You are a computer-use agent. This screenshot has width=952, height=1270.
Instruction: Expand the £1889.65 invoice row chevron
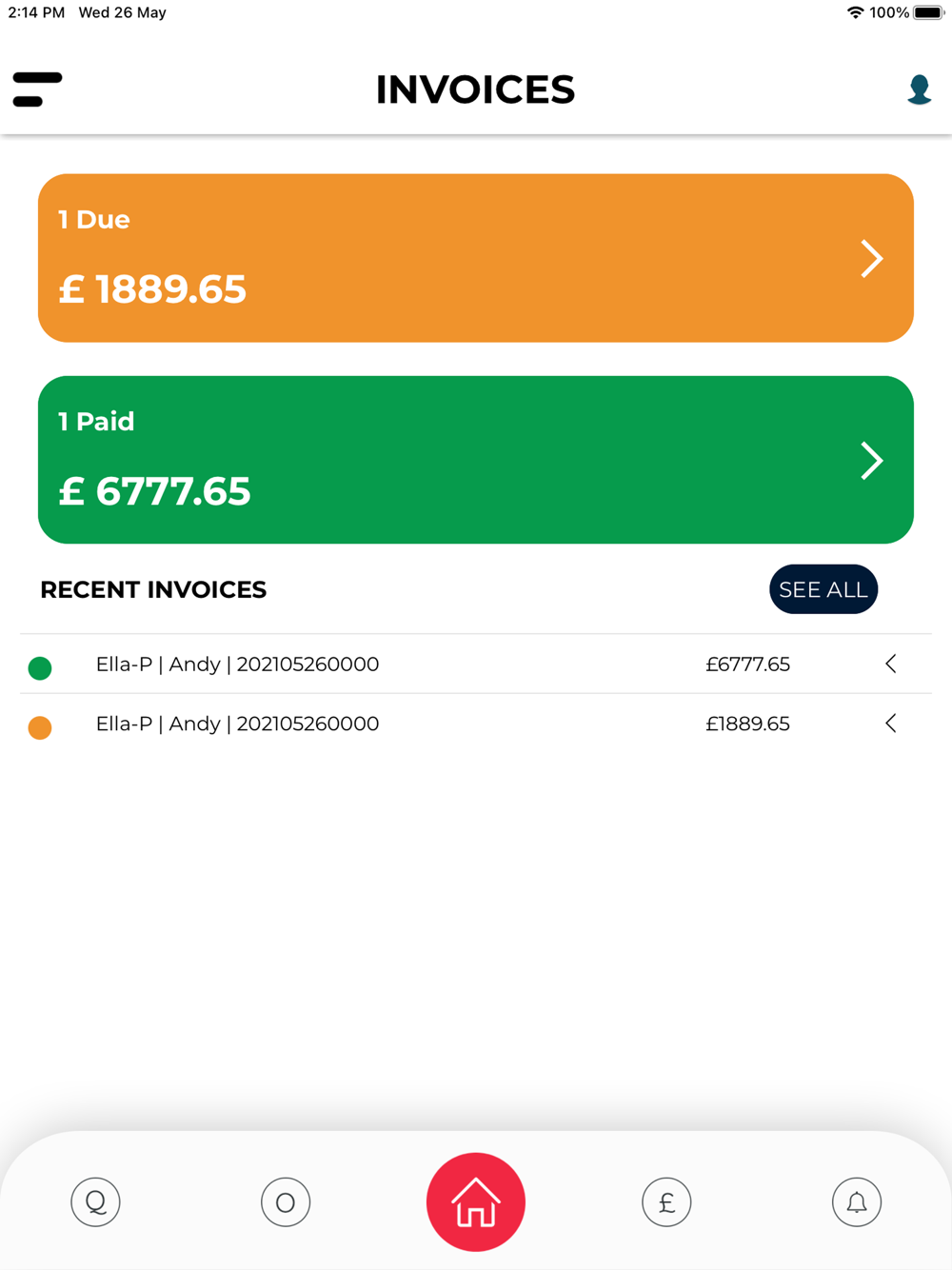coord(891,724)
